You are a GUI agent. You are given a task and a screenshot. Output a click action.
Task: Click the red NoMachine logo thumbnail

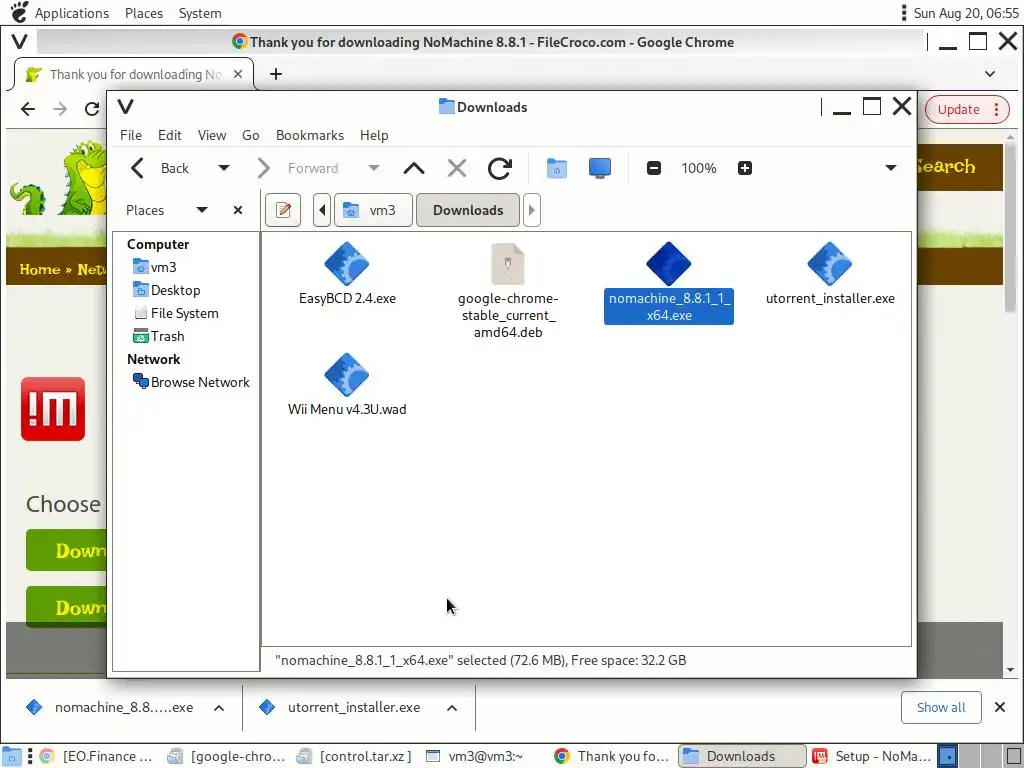coord(53,409)
